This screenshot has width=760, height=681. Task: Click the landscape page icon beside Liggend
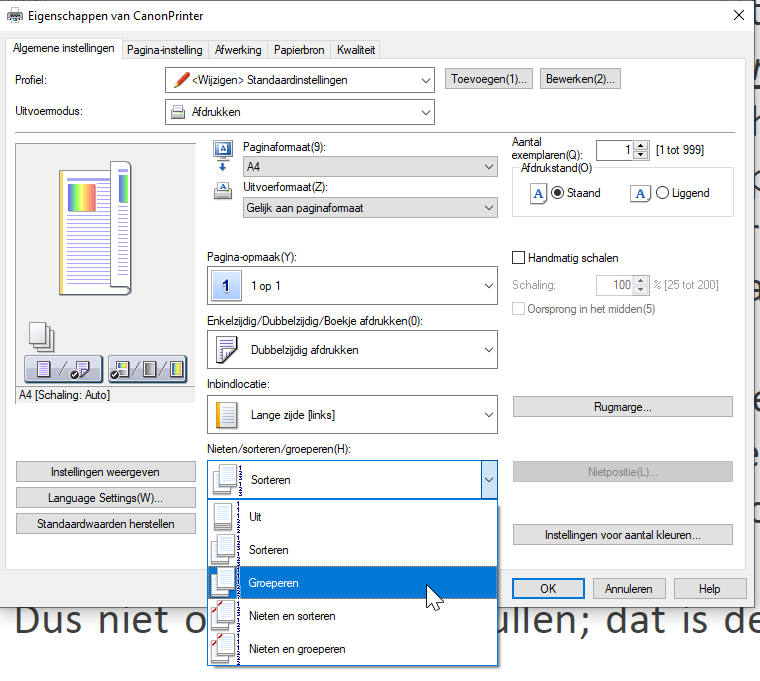(x=640, y=194)
